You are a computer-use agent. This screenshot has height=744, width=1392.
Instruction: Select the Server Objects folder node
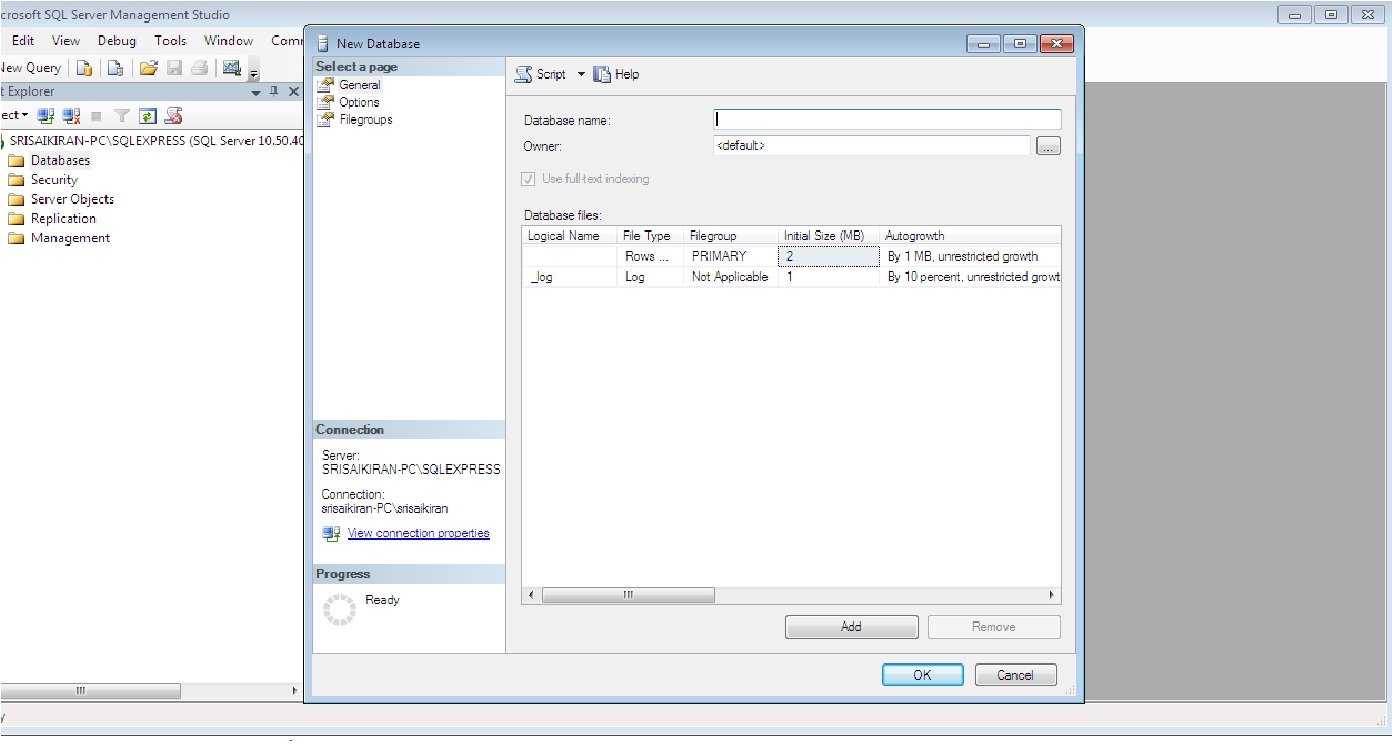[x=72, y=199]
